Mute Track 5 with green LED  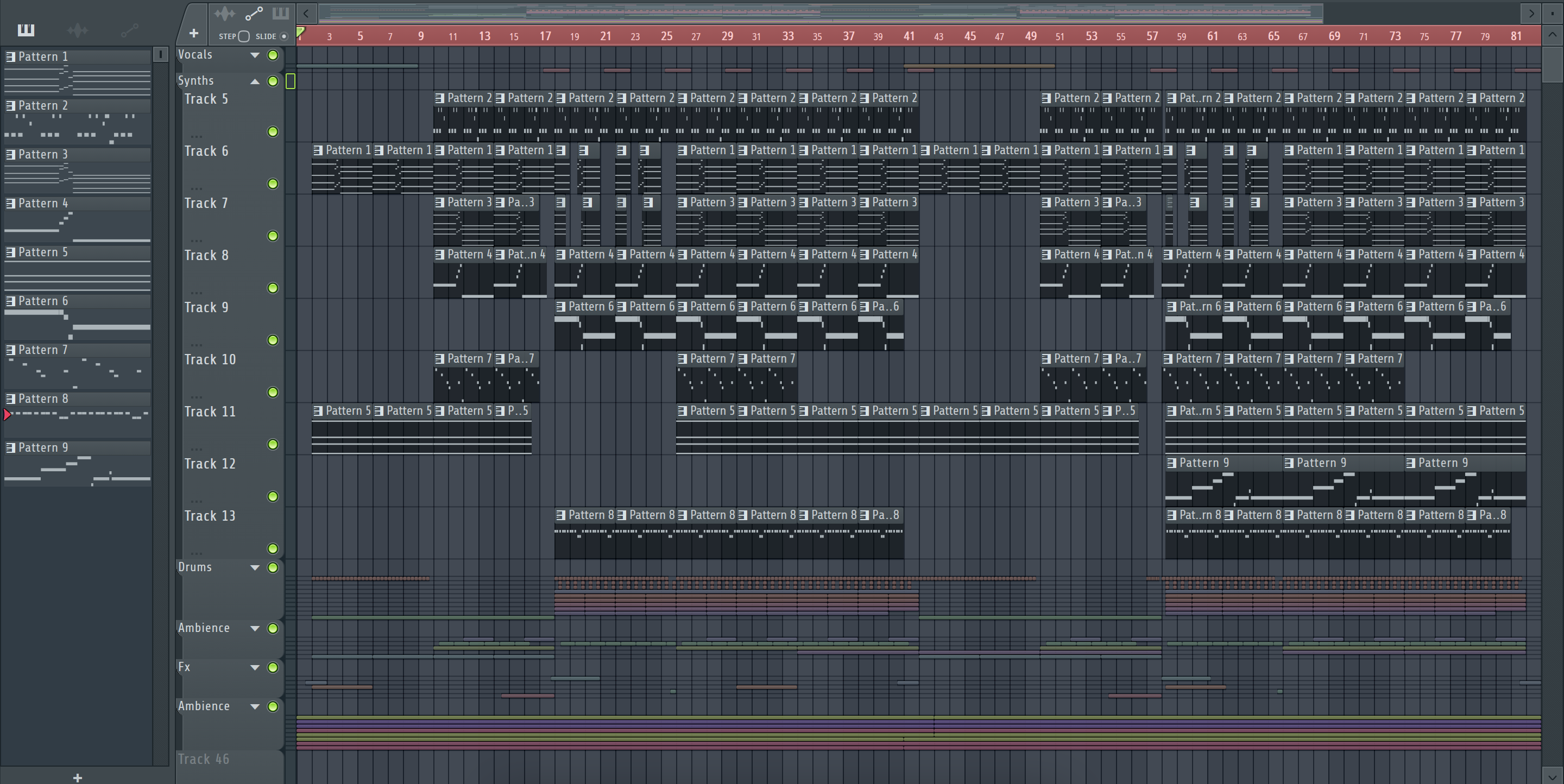click(x=273, y=132)
